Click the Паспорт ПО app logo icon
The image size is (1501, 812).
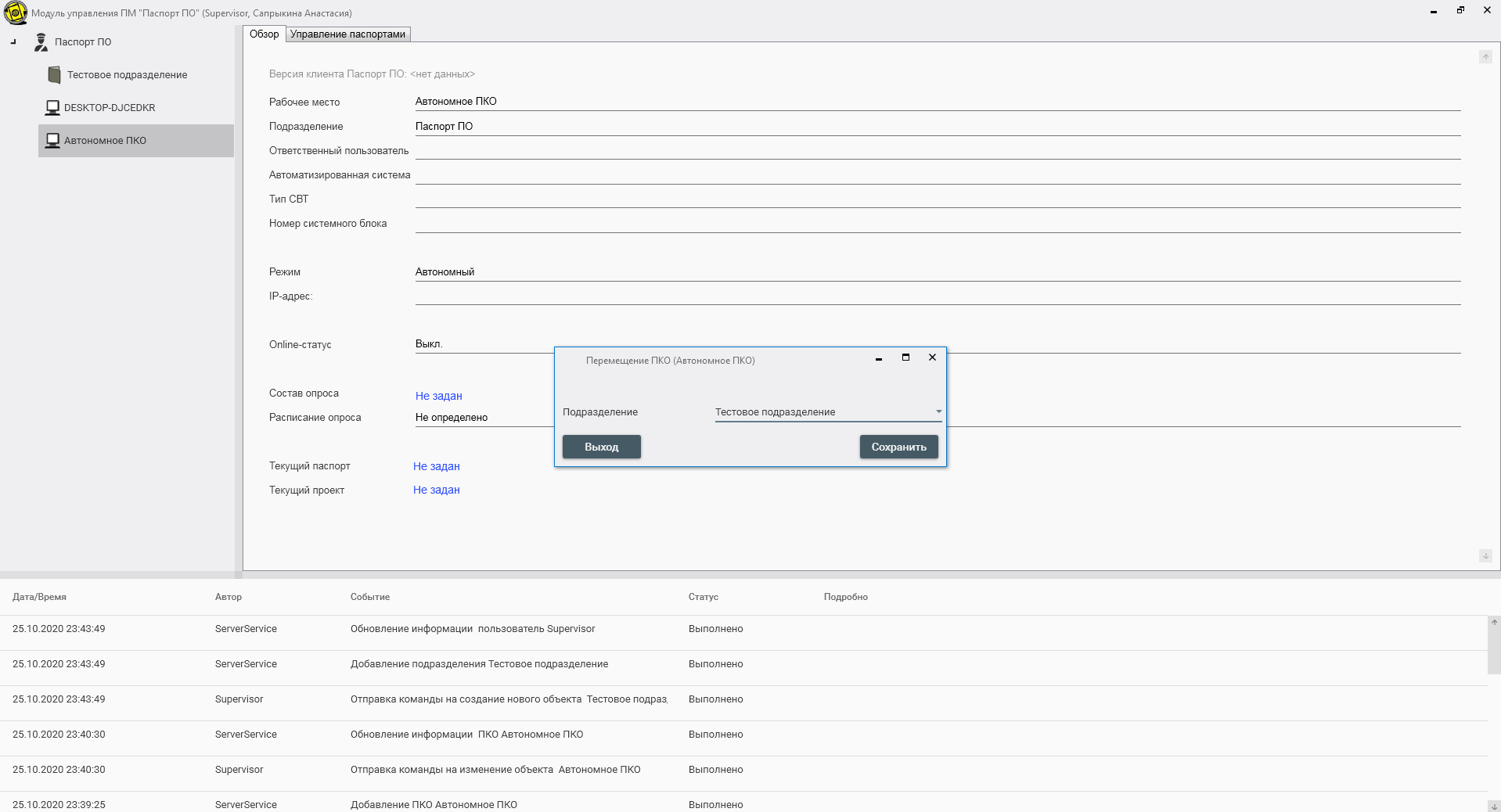pos(15,13)
